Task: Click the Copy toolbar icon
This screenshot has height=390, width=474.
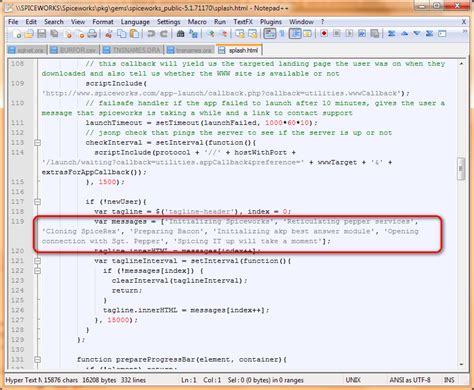Action: click(122, 34)
